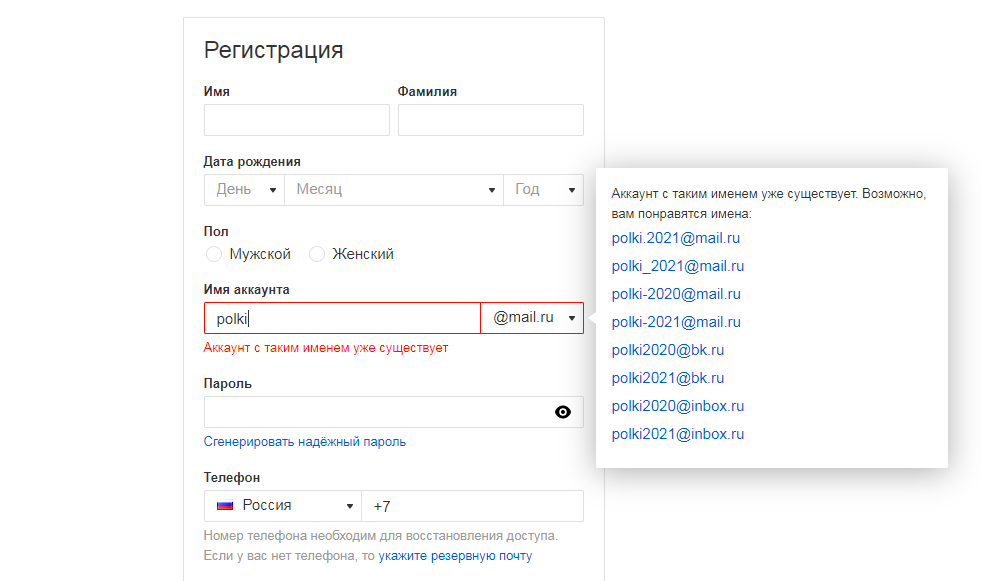Focus the account name field containing polki
The width and height of the screenshot is (981, 581).
click(x=342, y=318)
